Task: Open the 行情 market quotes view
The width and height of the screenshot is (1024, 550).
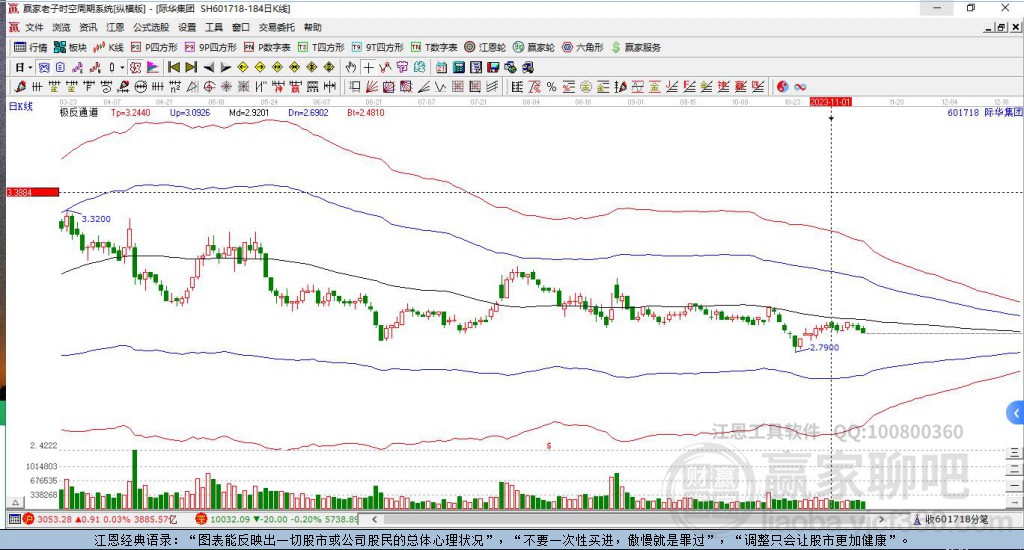Action: (x=30, y=47)
